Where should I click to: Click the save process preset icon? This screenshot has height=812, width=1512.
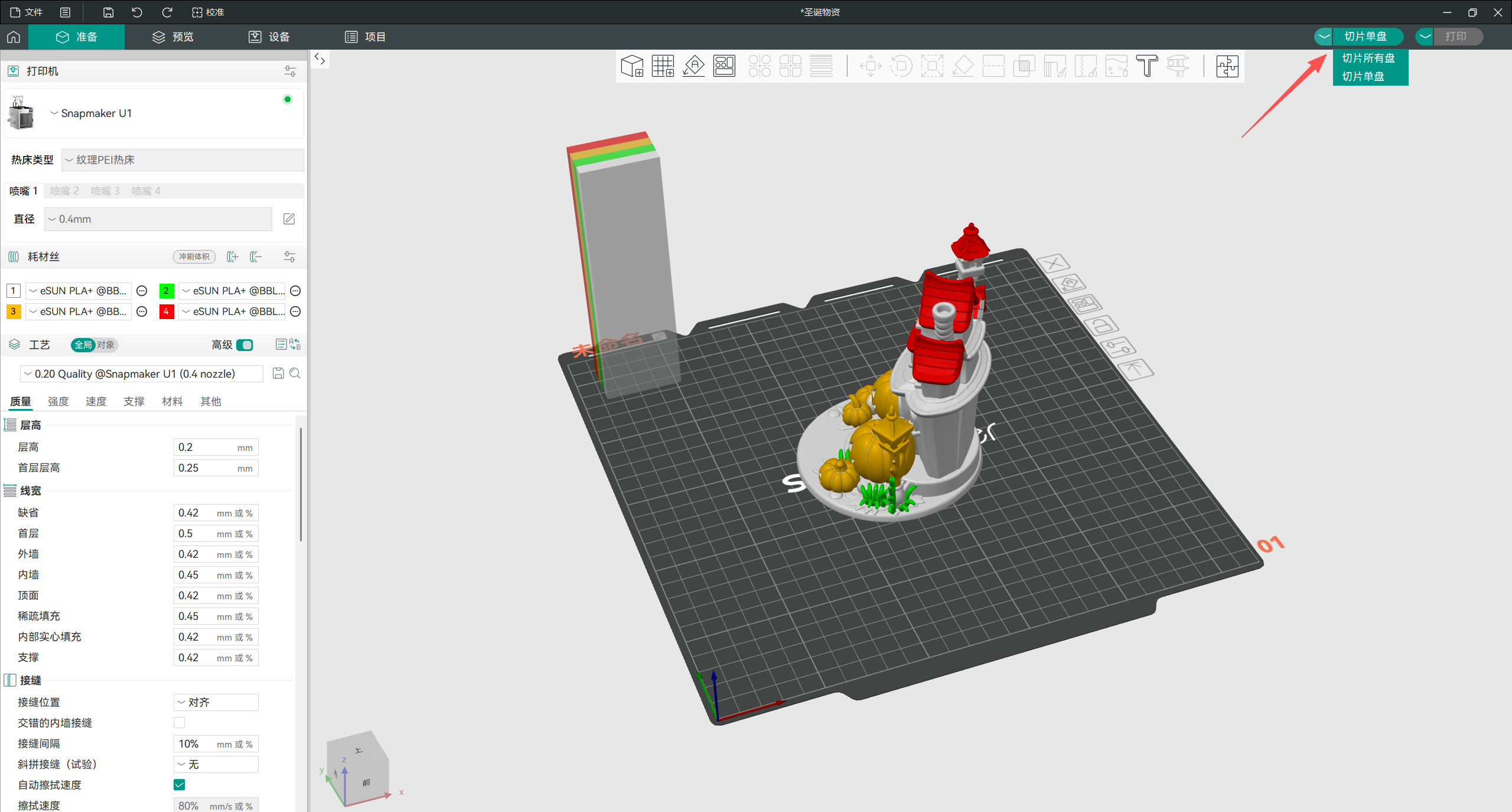click(278, 373)
